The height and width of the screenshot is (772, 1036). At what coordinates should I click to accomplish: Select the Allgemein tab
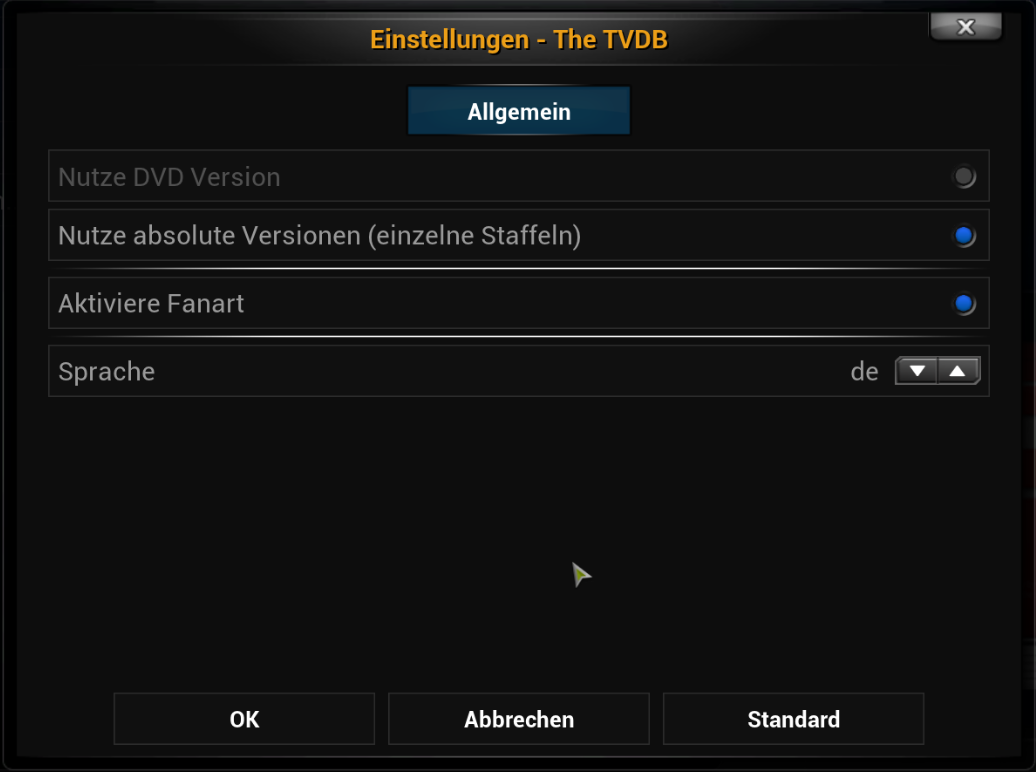click(x=519, y=111)
